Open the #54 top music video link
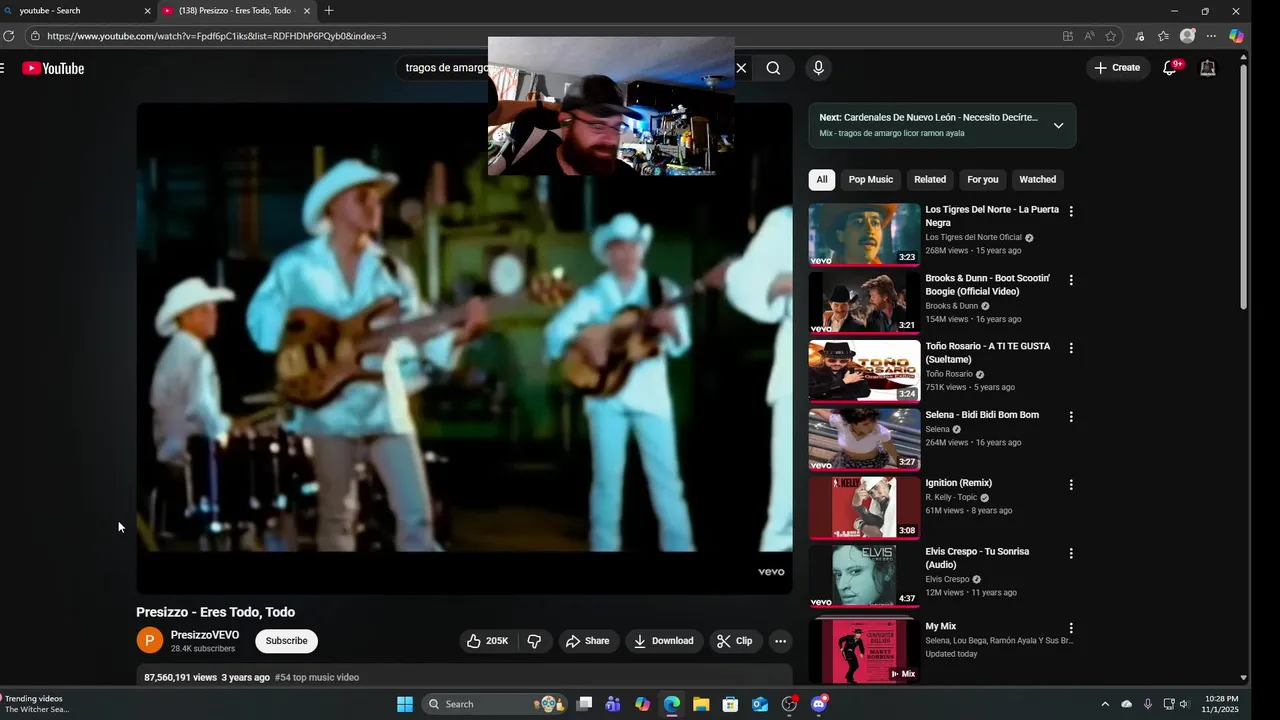The image size is (1280, 720). pos(317,677)
